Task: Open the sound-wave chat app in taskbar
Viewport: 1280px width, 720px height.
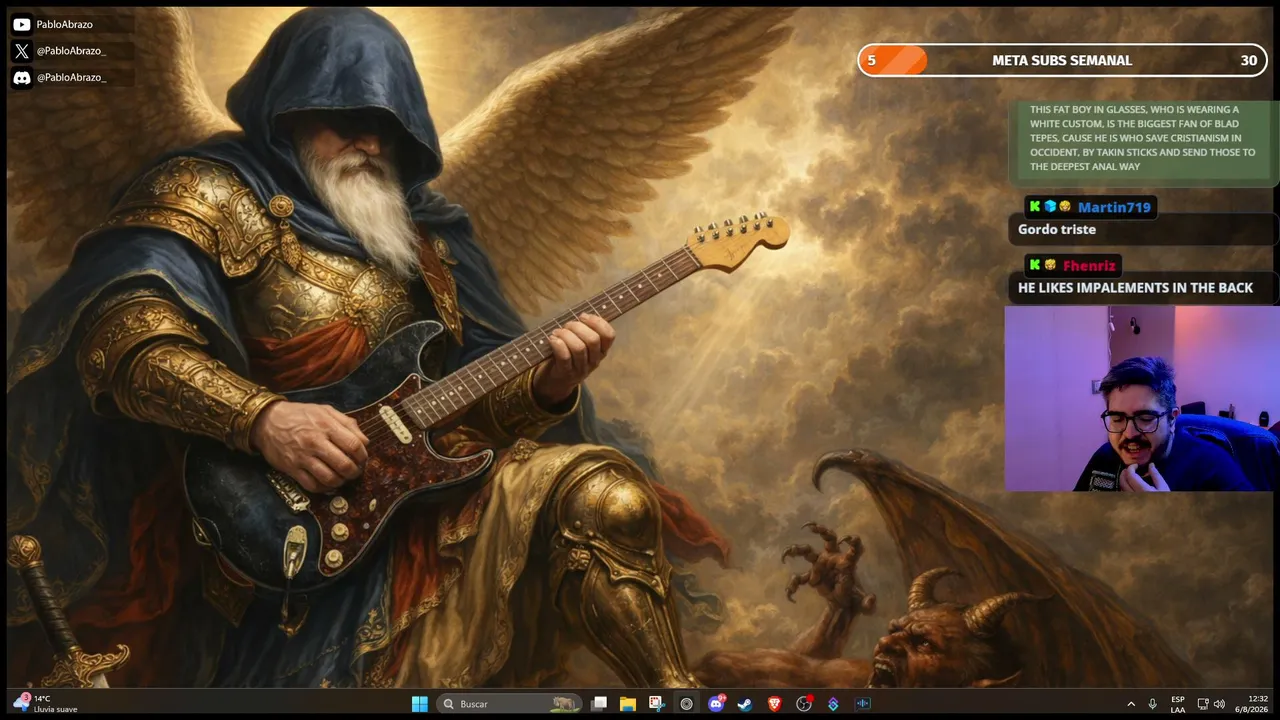Action: [863, 704]
